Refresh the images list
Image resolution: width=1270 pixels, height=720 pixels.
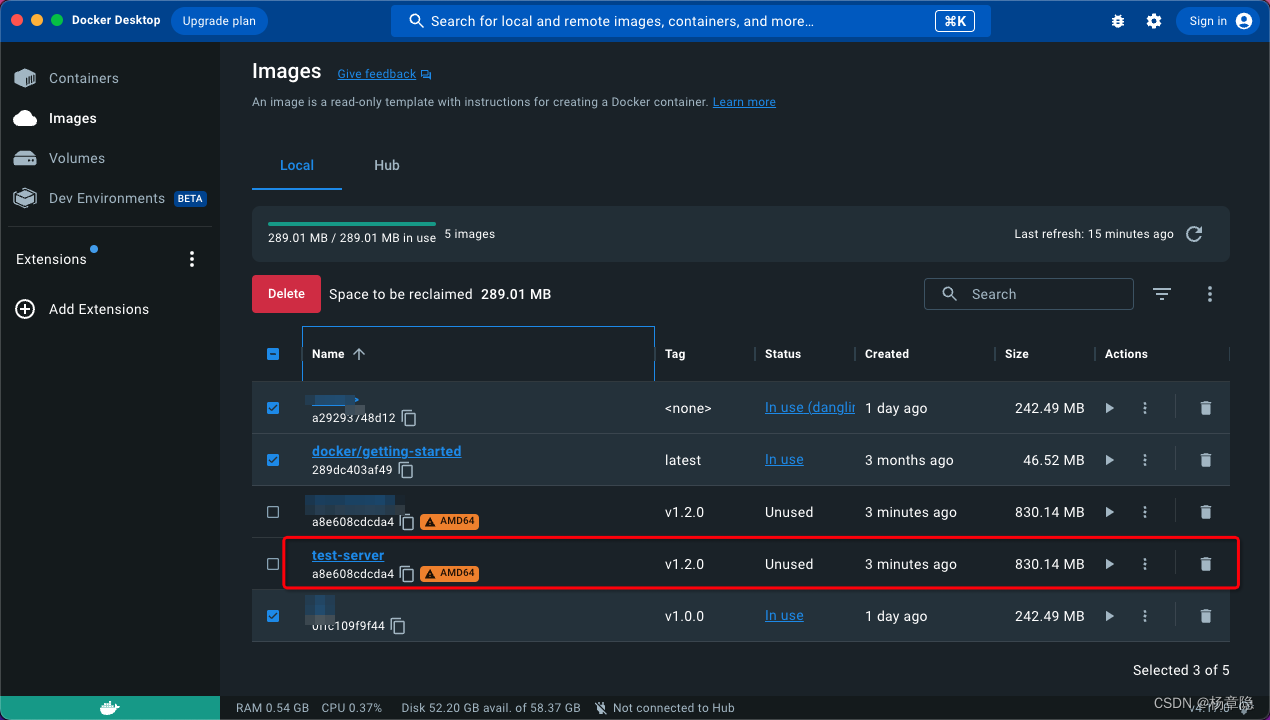click(1194, 234)
